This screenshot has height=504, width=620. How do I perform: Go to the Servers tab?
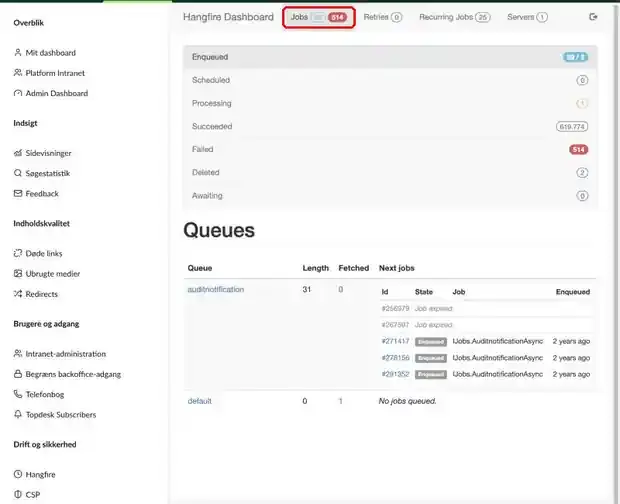point(527,17)
